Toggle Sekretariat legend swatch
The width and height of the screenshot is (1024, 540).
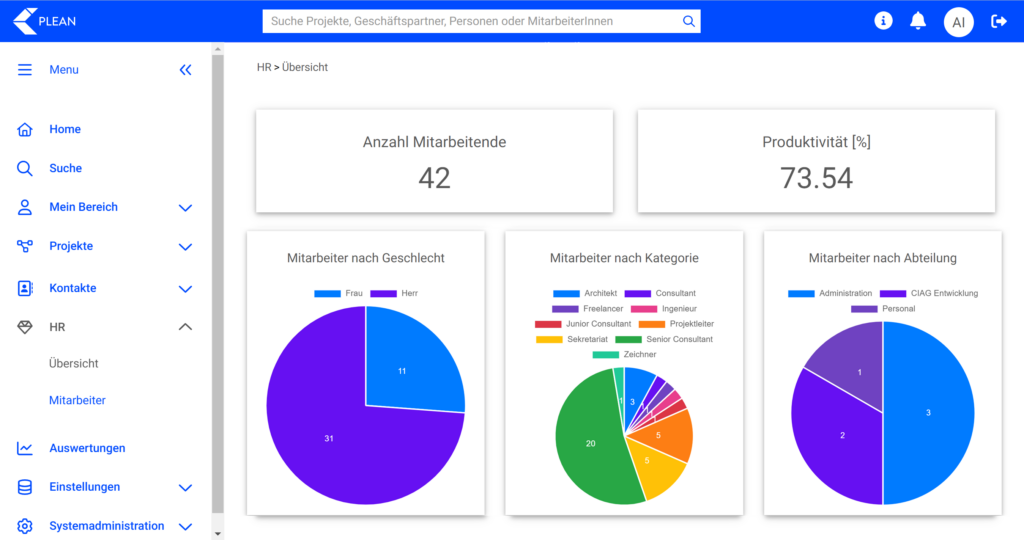pos(549,340)
